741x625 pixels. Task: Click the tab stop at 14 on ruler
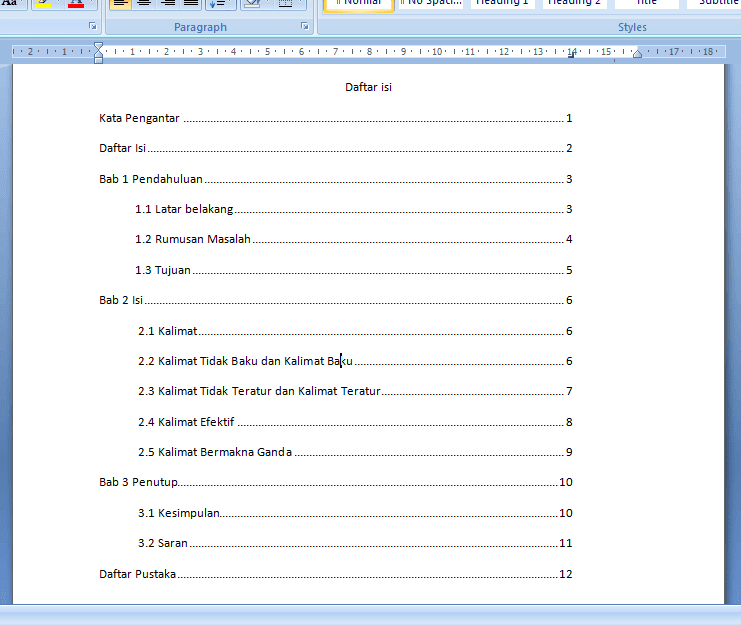(571, 56)
